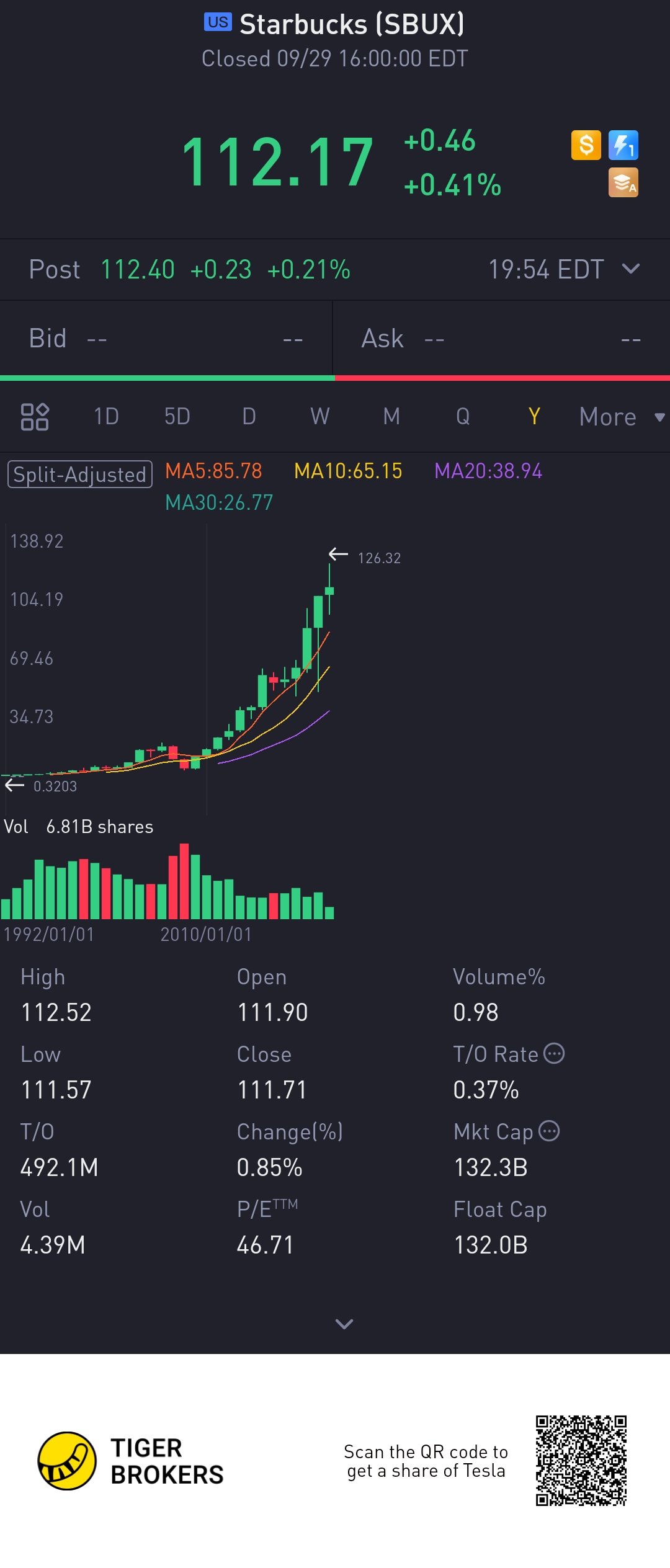Screen dimensions: 670x1568
Task: Open the More chart periods dropdown
Action: pos(622,417)
